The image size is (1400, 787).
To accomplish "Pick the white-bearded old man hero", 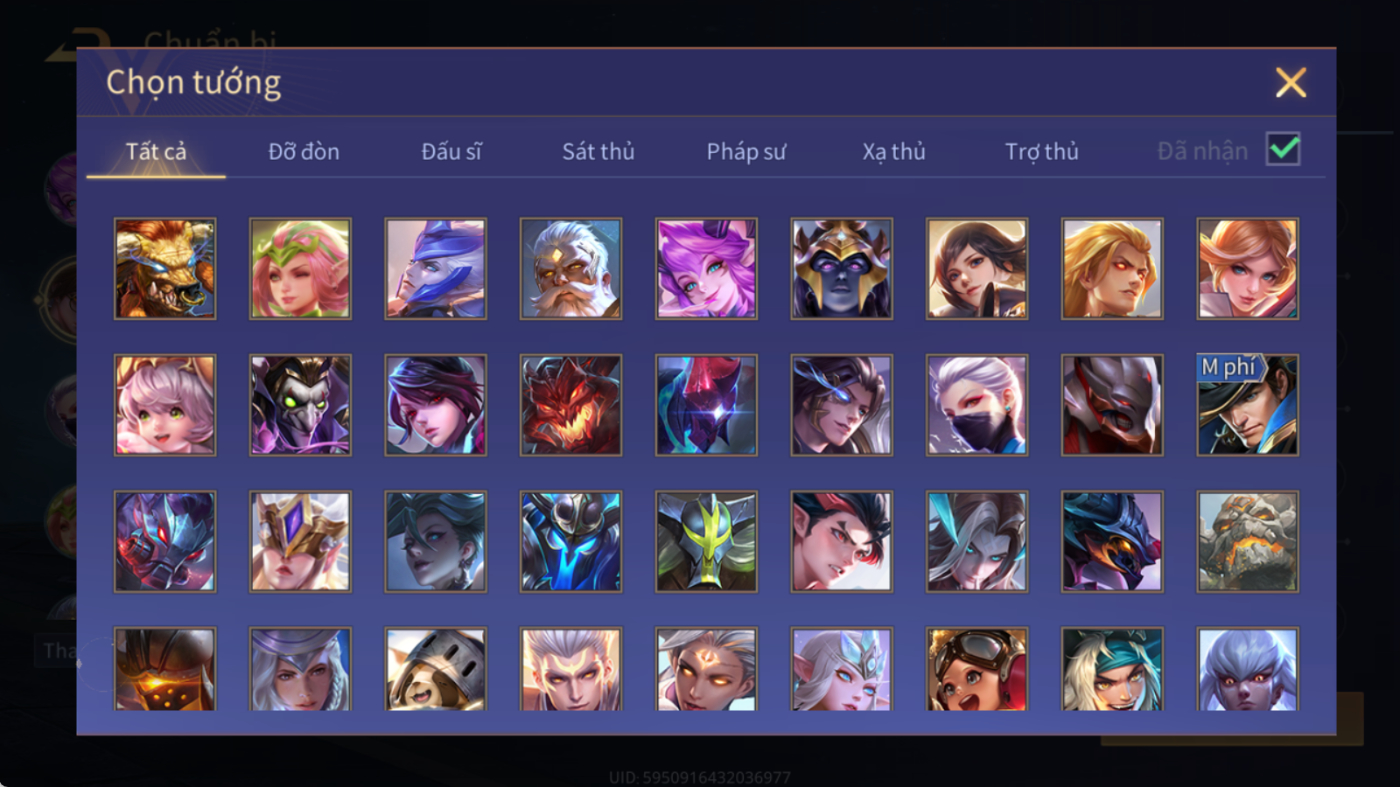I will (x=571, y=269).
